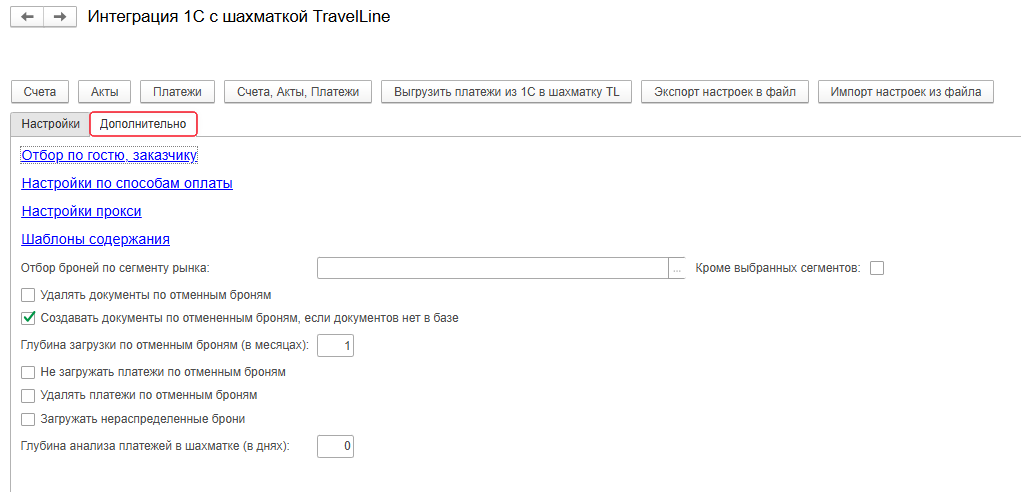The image size is (1021, 492).
Task: Enable 'Удалять платежи по отменным броням'
Action: coord(28,395)
